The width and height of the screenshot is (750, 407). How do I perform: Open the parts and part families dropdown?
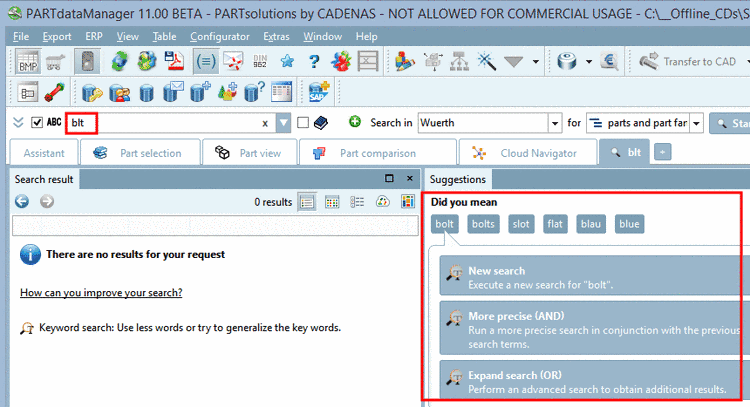[x=697, y=123]
